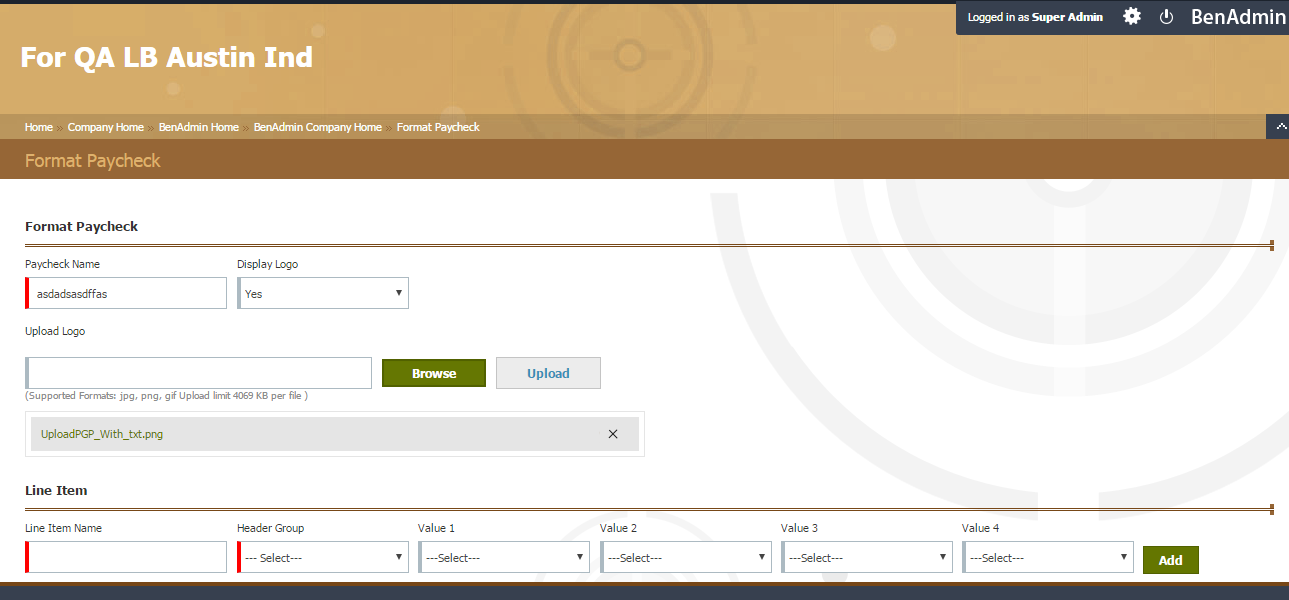Open the Value 4 dropdown
1289x600 pixels.
pyautogui.click(x=1048, y=557)
